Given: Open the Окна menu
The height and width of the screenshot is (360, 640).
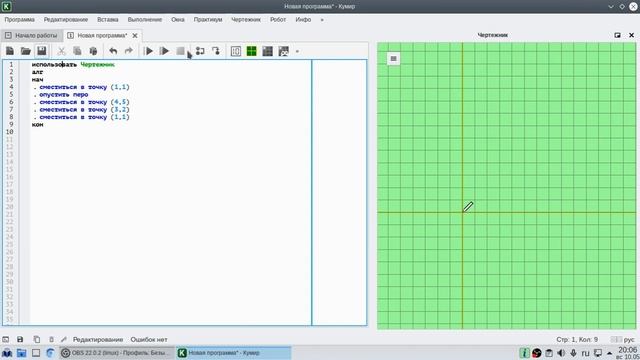Looking at the screenshot, I should pos(178,20).
